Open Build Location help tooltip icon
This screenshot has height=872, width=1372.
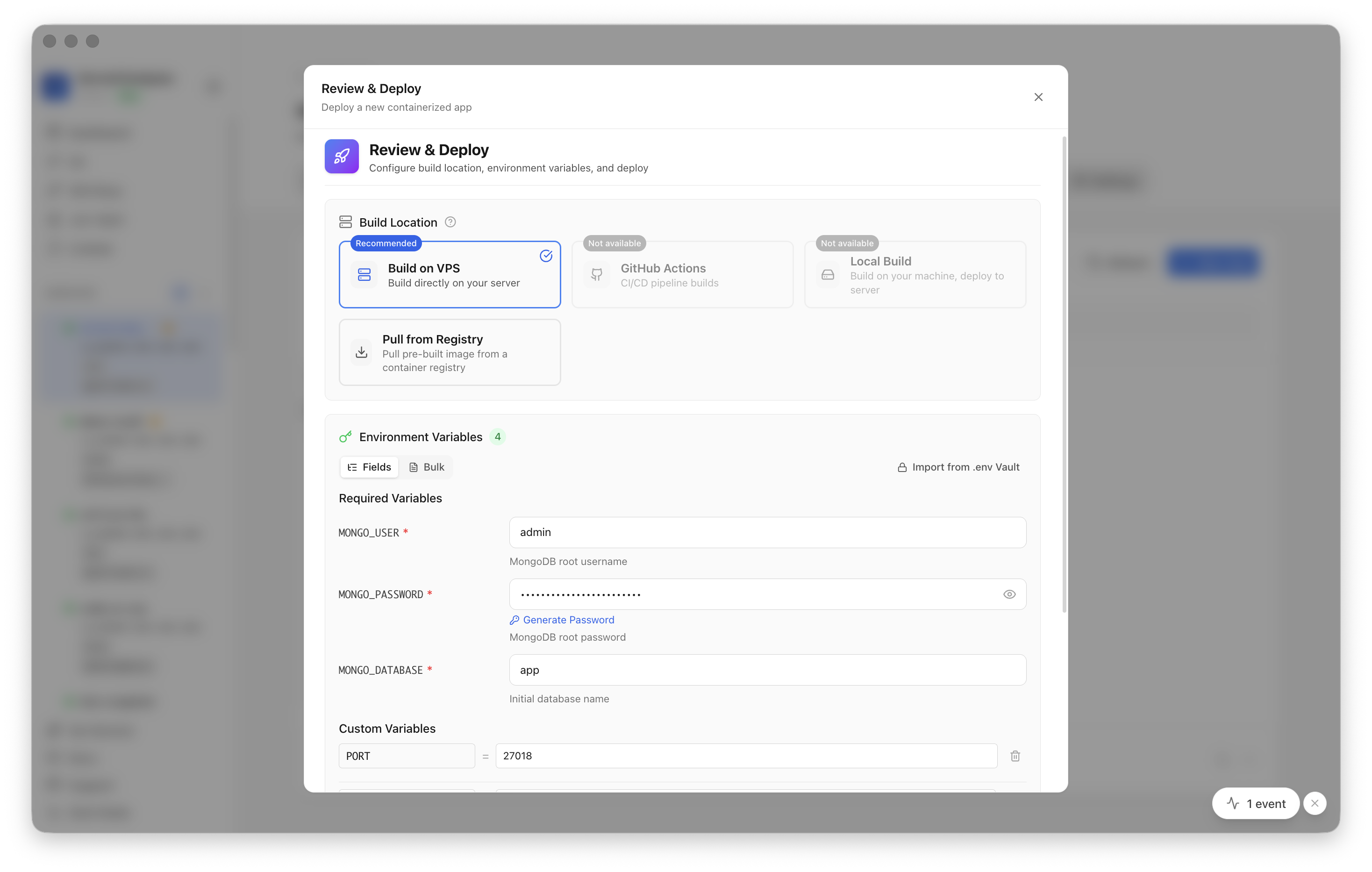[450, 222]
